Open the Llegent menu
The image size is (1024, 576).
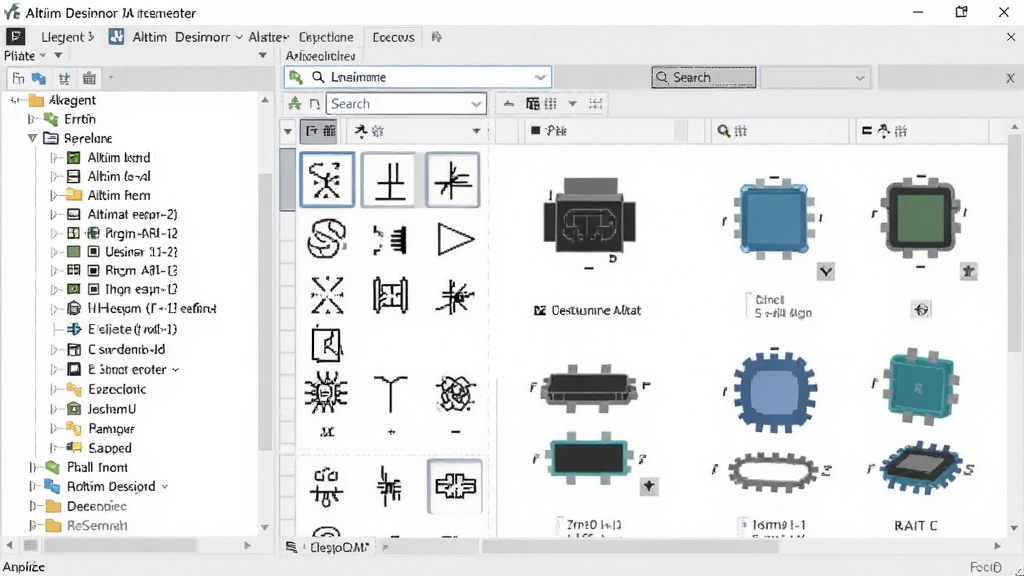pyautogui.click(x=67, y=37)
